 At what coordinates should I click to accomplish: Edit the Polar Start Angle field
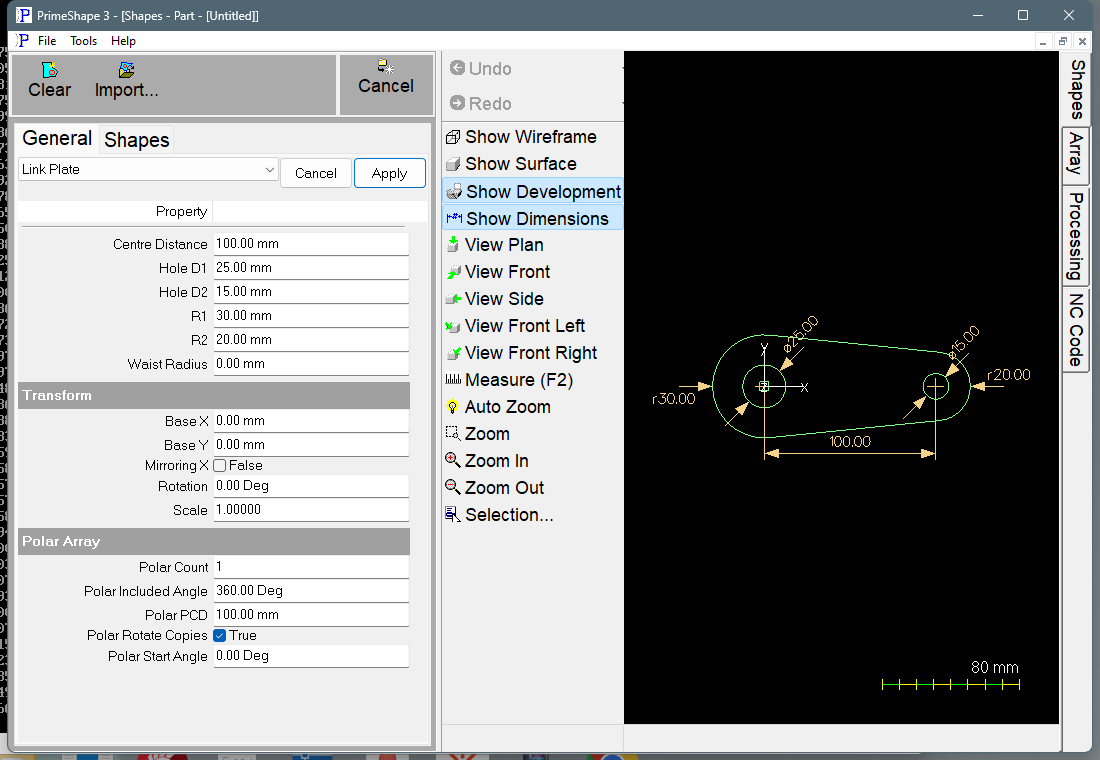311,655
